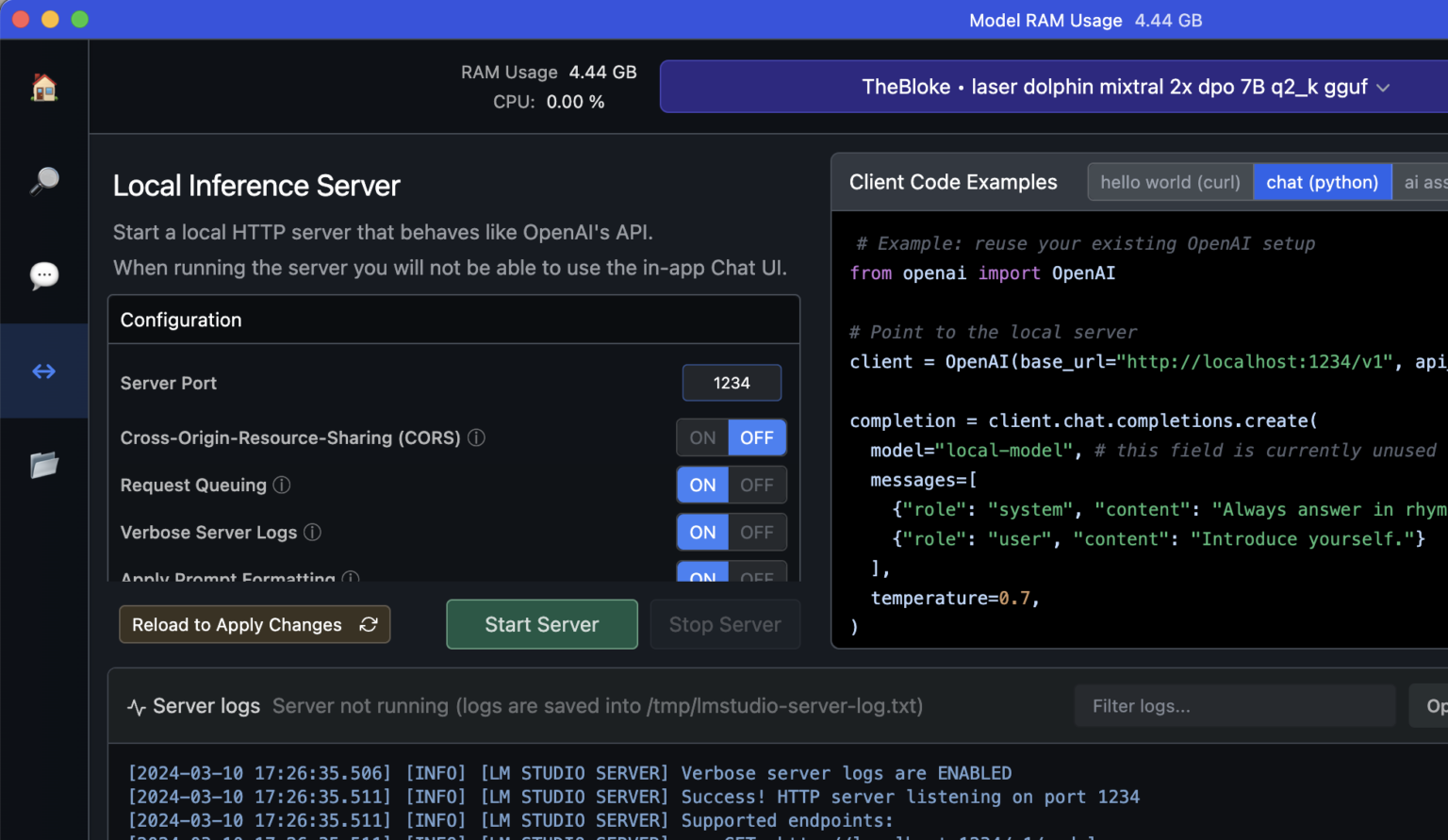This screenshot has height=840, width=1448.
Task: Click the Stop Server button
Action: click(x=724, y=625)
